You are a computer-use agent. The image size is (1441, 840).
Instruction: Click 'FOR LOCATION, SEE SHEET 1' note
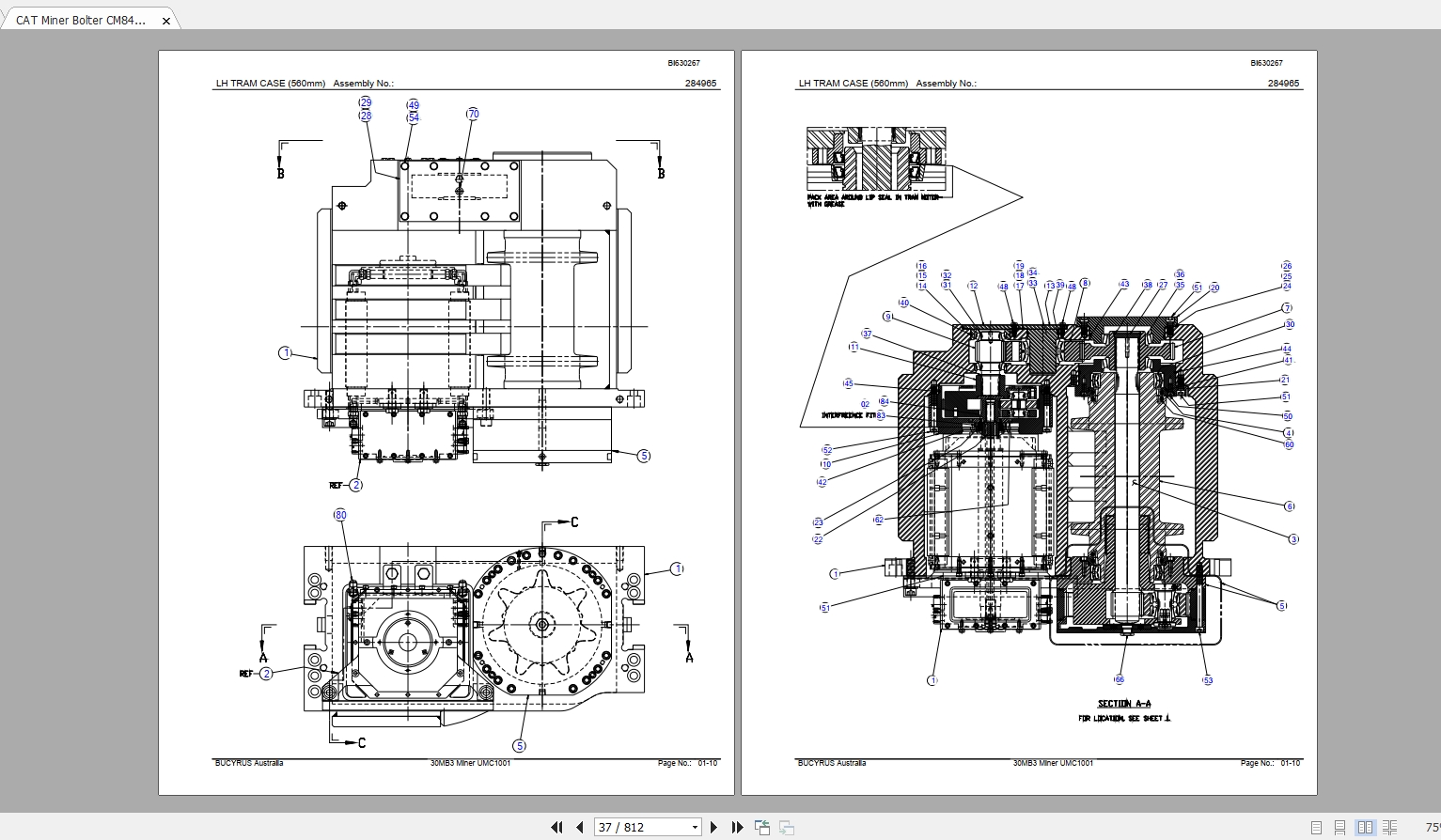point(1124,719)
